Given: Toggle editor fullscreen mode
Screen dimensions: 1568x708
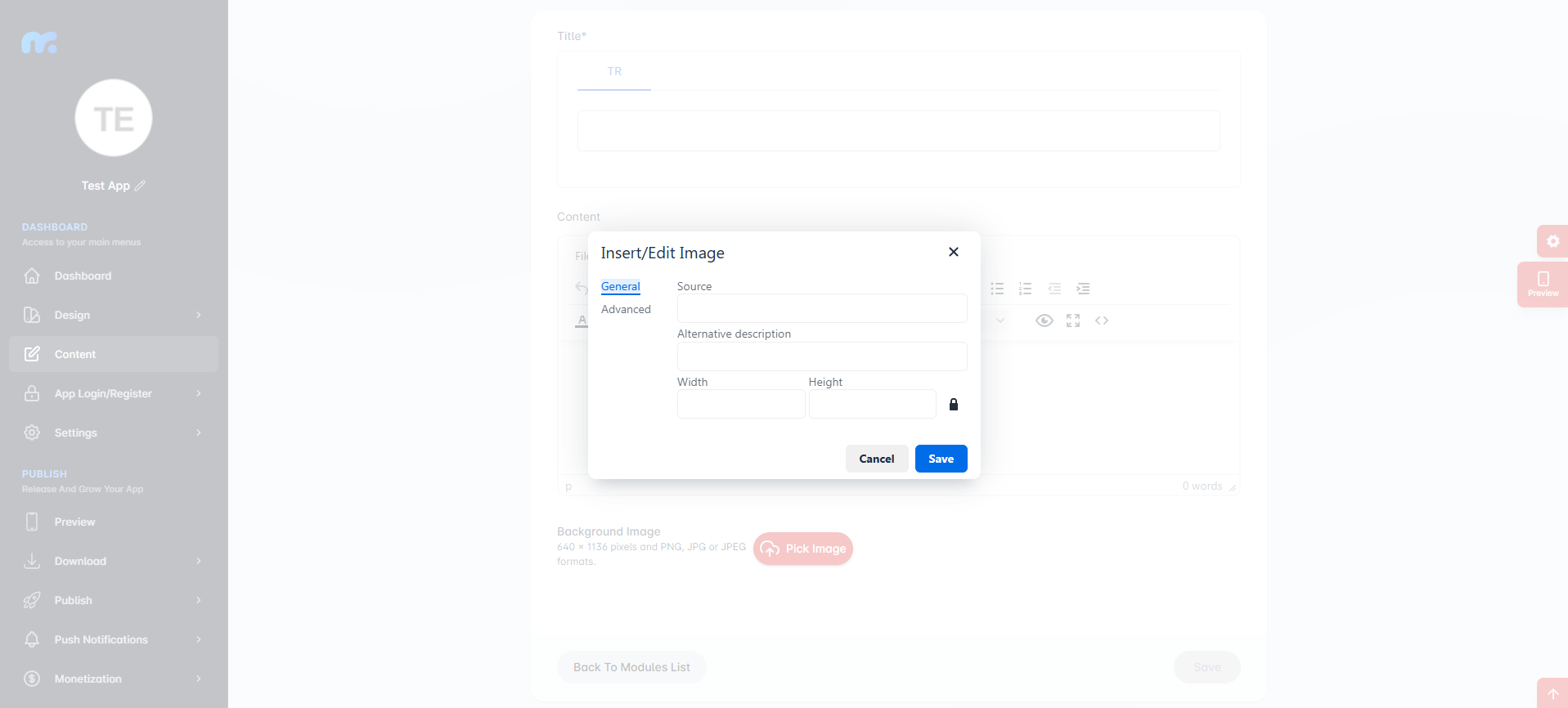Looking at the screenshot, I should coord(1073,320).
